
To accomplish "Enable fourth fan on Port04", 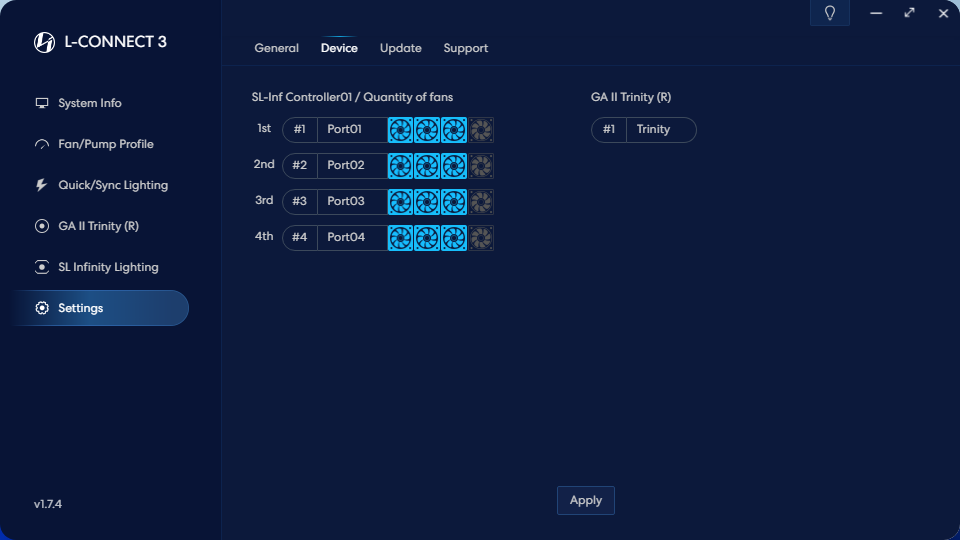I will pos(481,238).
